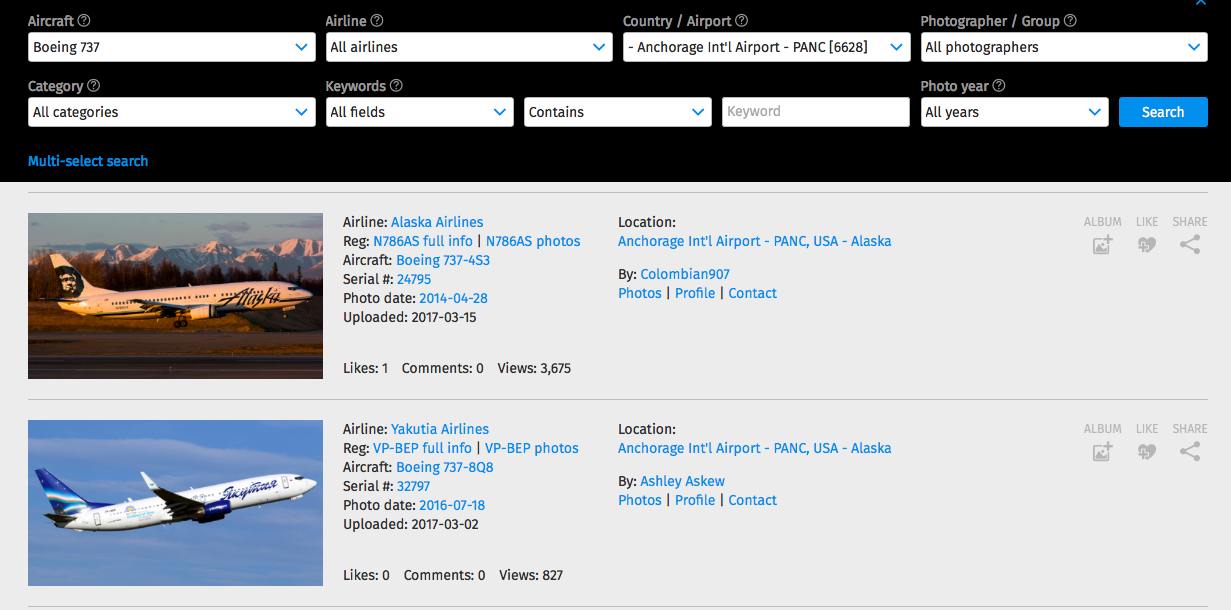Open Boeing 737-8Q8 aircraft link
1231x610 pixels.
click(x=445, y=467)
